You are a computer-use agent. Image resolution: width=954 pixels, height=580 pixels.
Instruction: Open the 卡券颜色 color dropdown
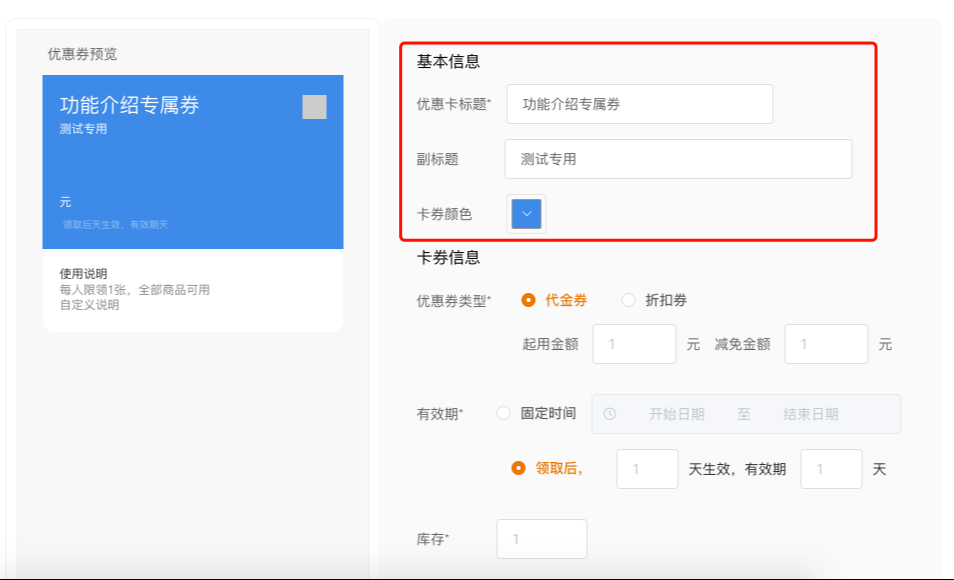point(527,214)
